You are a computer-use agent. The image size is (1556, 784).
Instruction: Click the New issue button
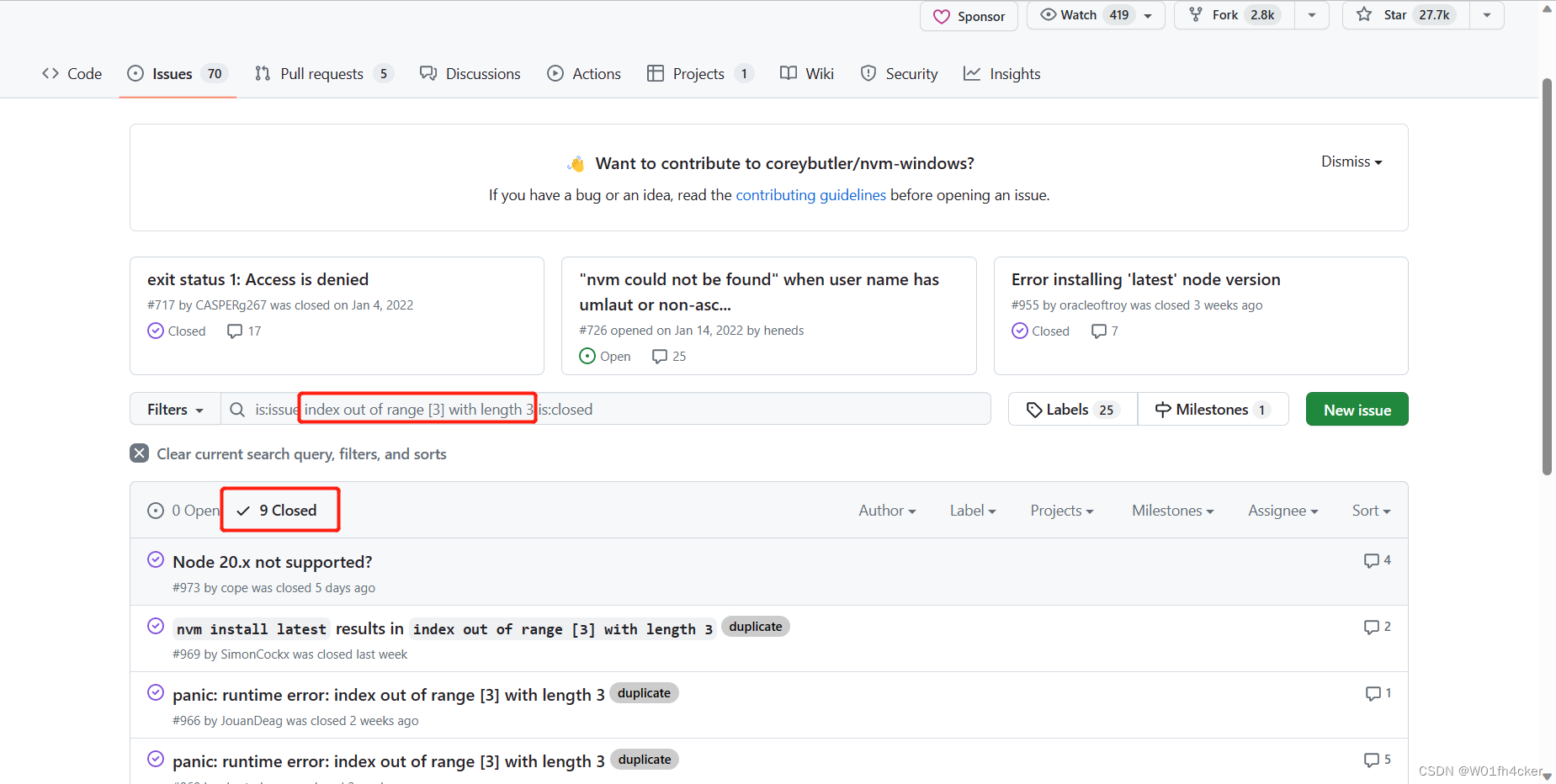point(1357,410)
